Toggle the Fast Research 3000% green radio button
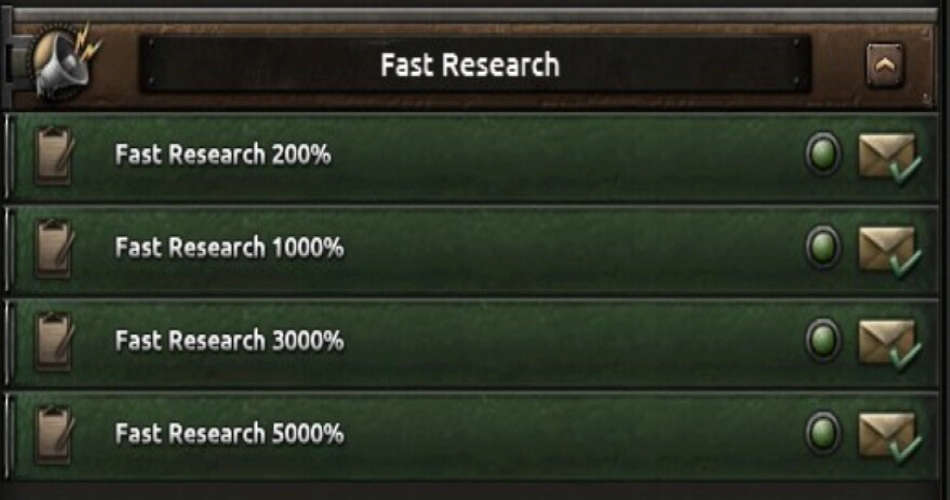This screenshot has width=950, height=500. point(823,340)
